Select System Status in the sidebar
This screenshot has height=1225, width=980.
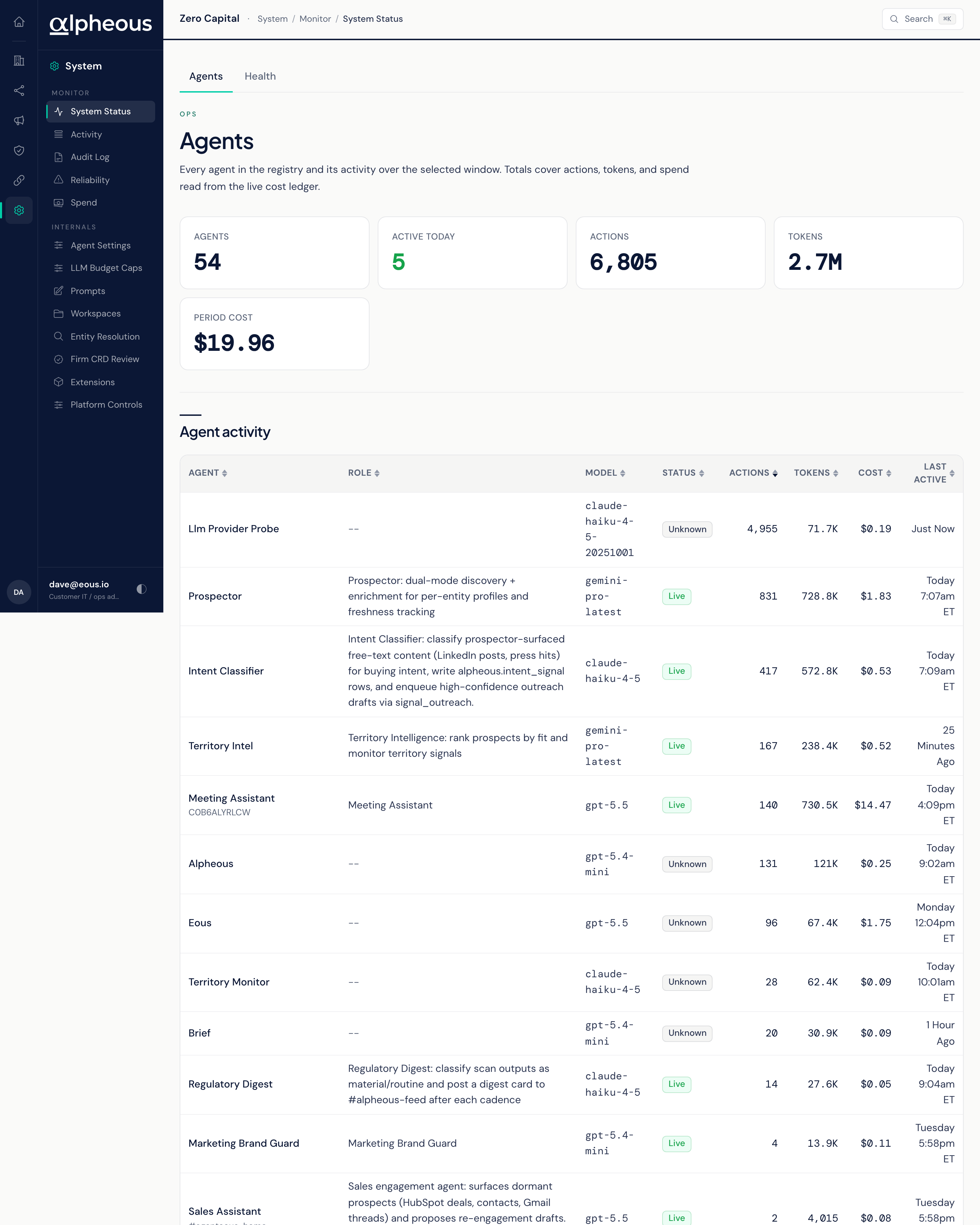tap(101, 111)
